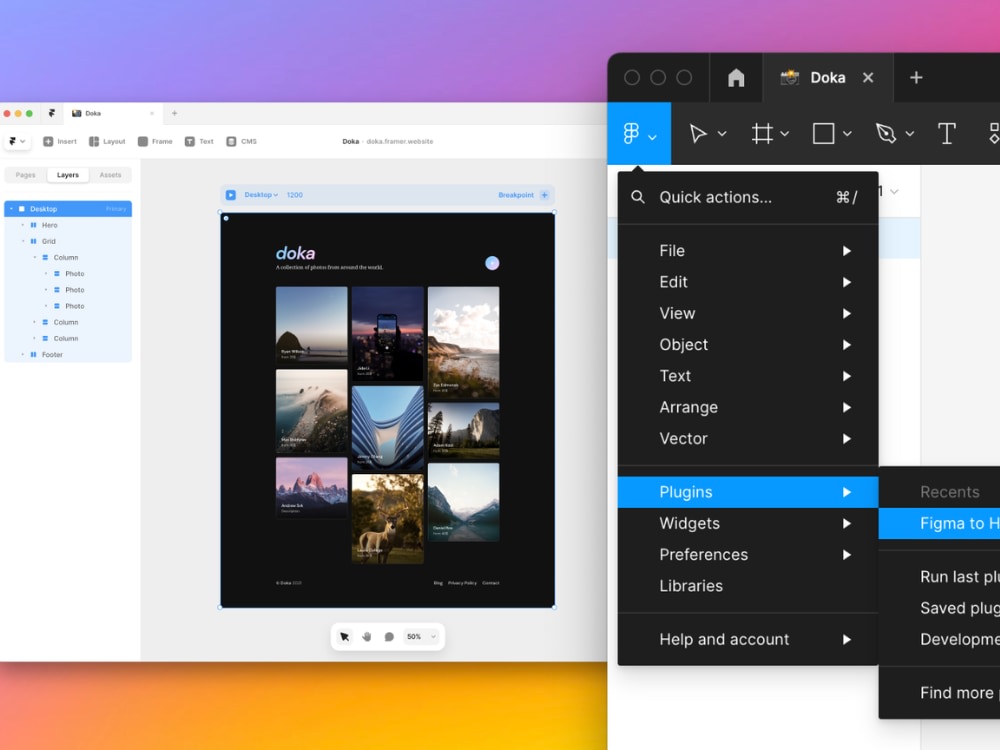Select the Frame tool in Figma toolbar
This screenshot has width=1000, height=750.
pos(762,133)
